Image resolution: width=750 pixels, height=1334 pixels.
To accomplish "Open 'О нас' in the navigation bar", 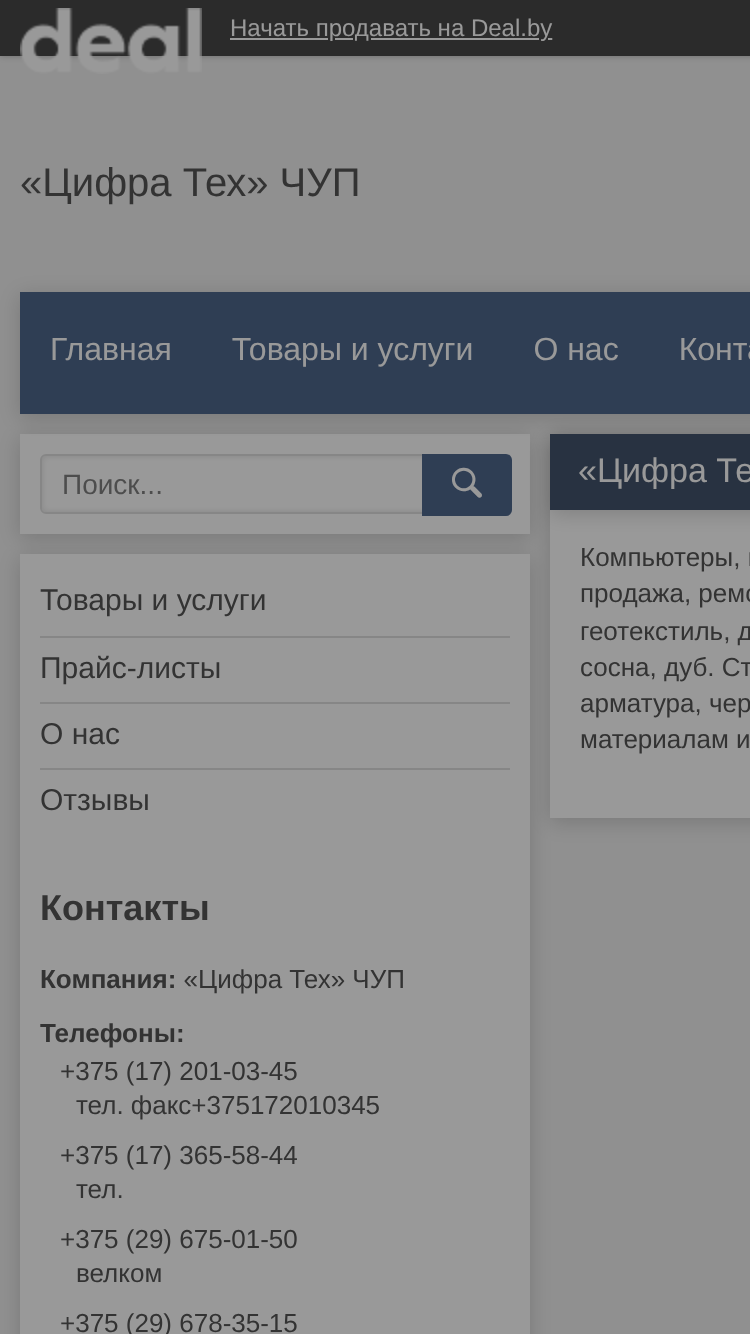I will pos(576,350).
